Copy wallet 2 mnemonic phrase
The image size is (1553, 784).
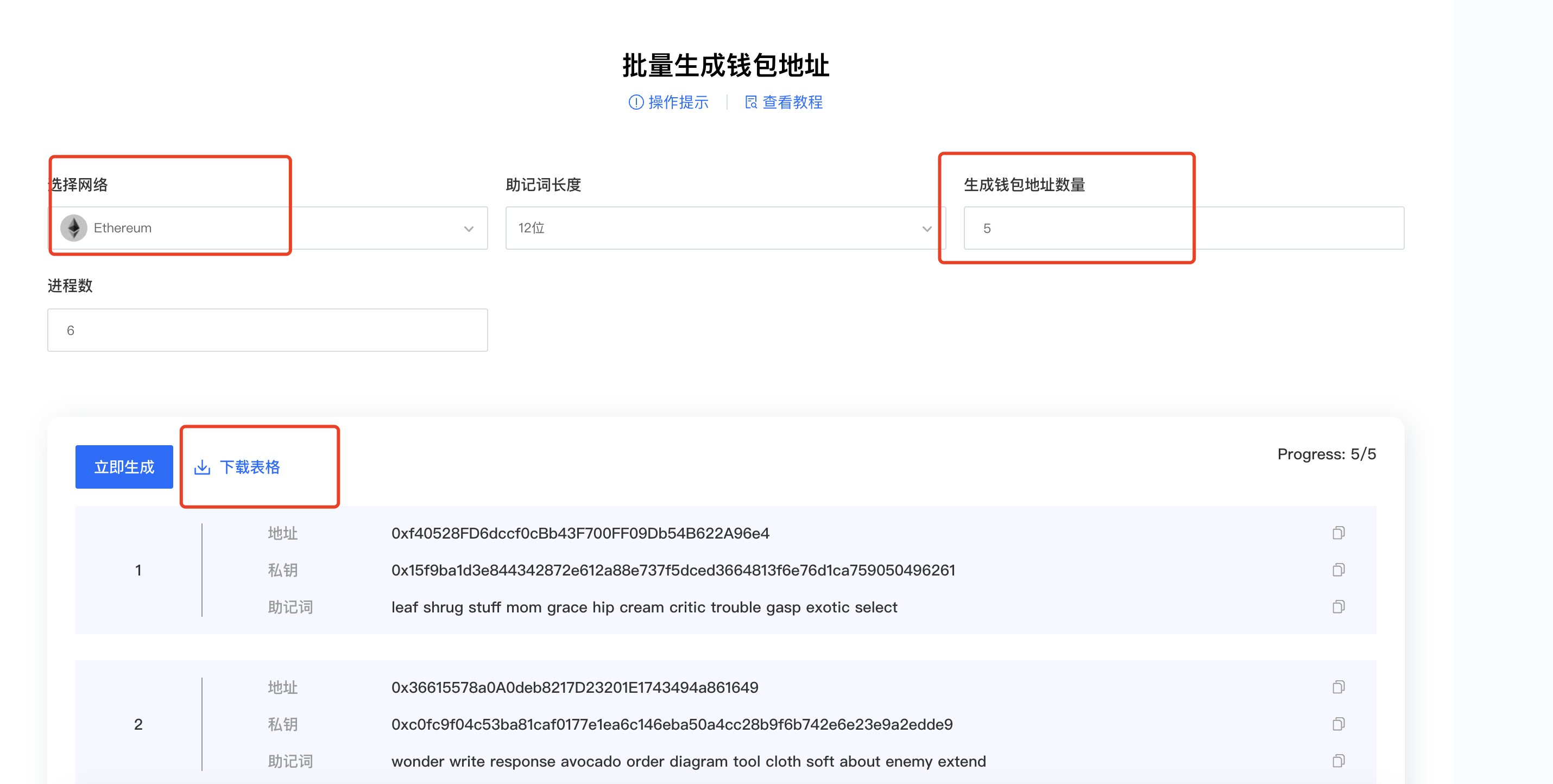1339,761
